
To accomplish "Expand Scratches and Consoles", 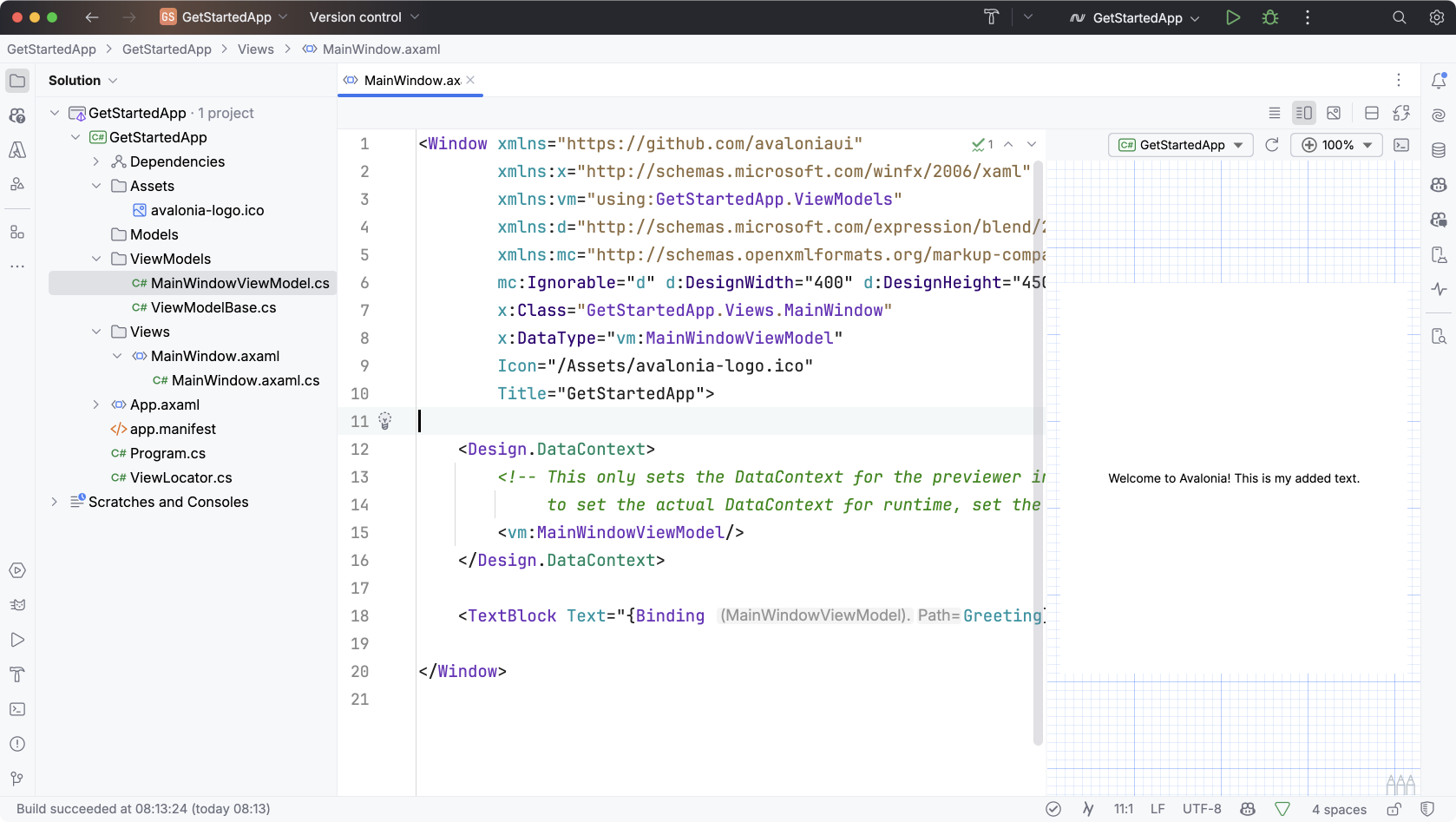I will pyautogui.click(x=54, y=502).
